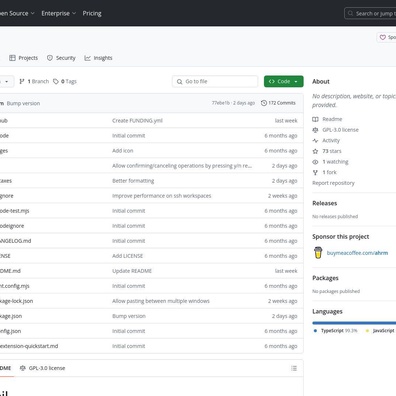Open the extension-quickstart.md file
396x396 pixels.
(29, 346)
